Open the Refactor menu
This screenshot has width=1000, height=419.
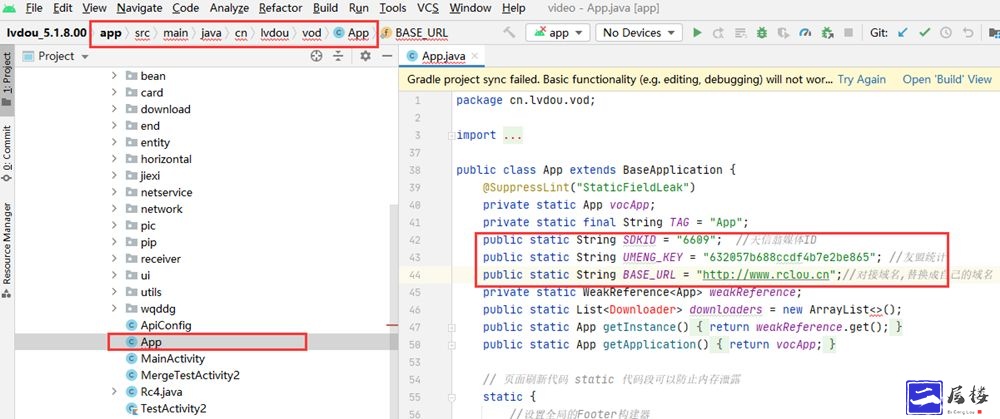(x=279, y=8)
